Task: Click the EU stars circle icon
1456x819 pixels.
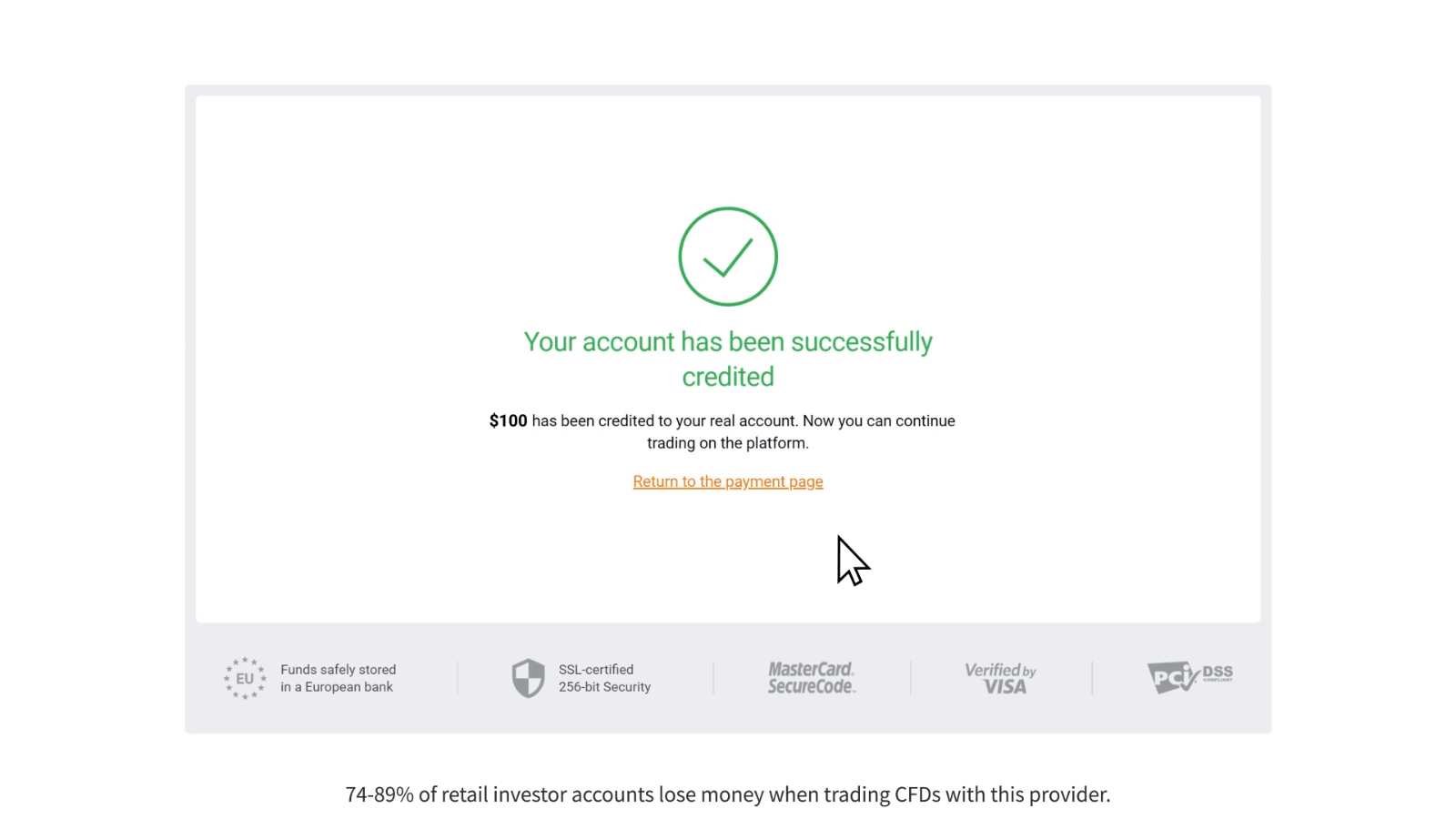Action: pos(245,678)
